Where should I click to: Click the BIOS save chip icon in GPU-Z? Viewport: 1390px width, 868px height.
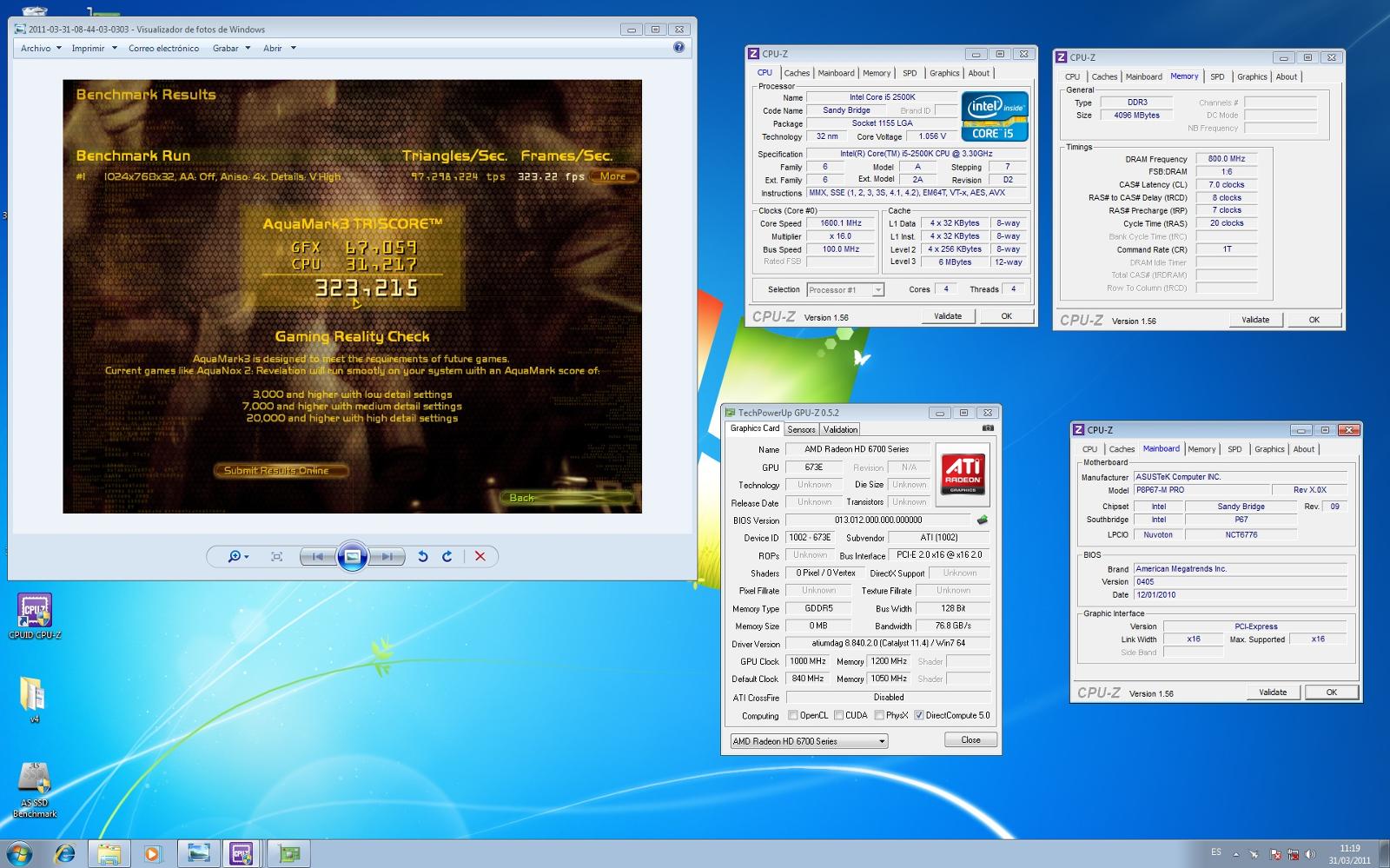click(x=983, y=520)
